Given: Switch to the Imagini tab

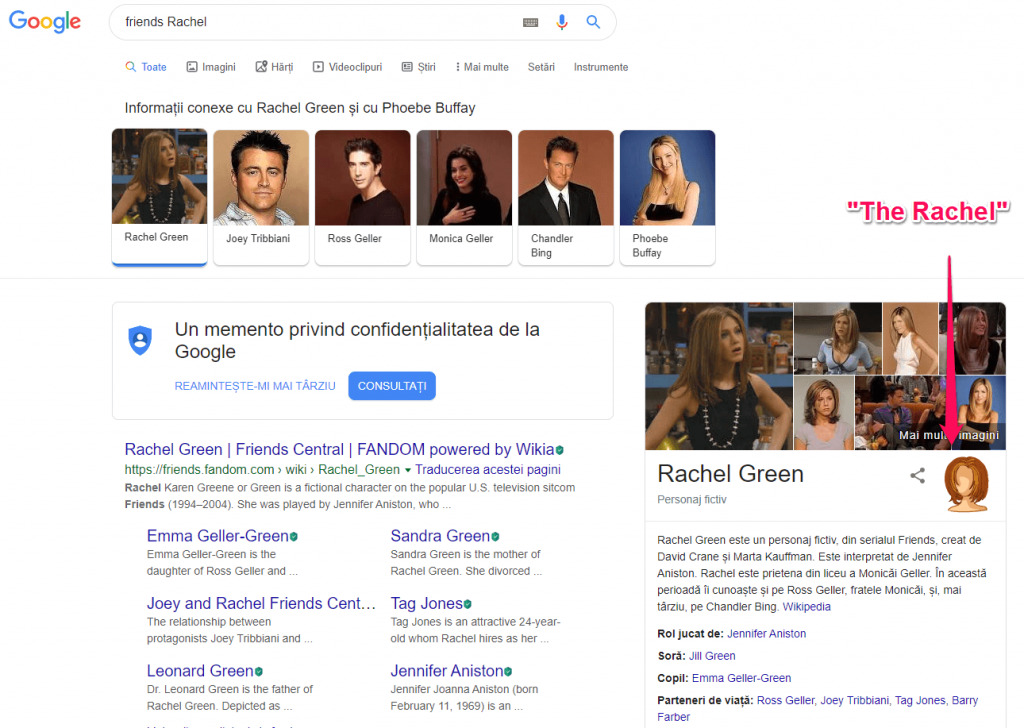Looking at the screenshot, I should click(211, 67).
